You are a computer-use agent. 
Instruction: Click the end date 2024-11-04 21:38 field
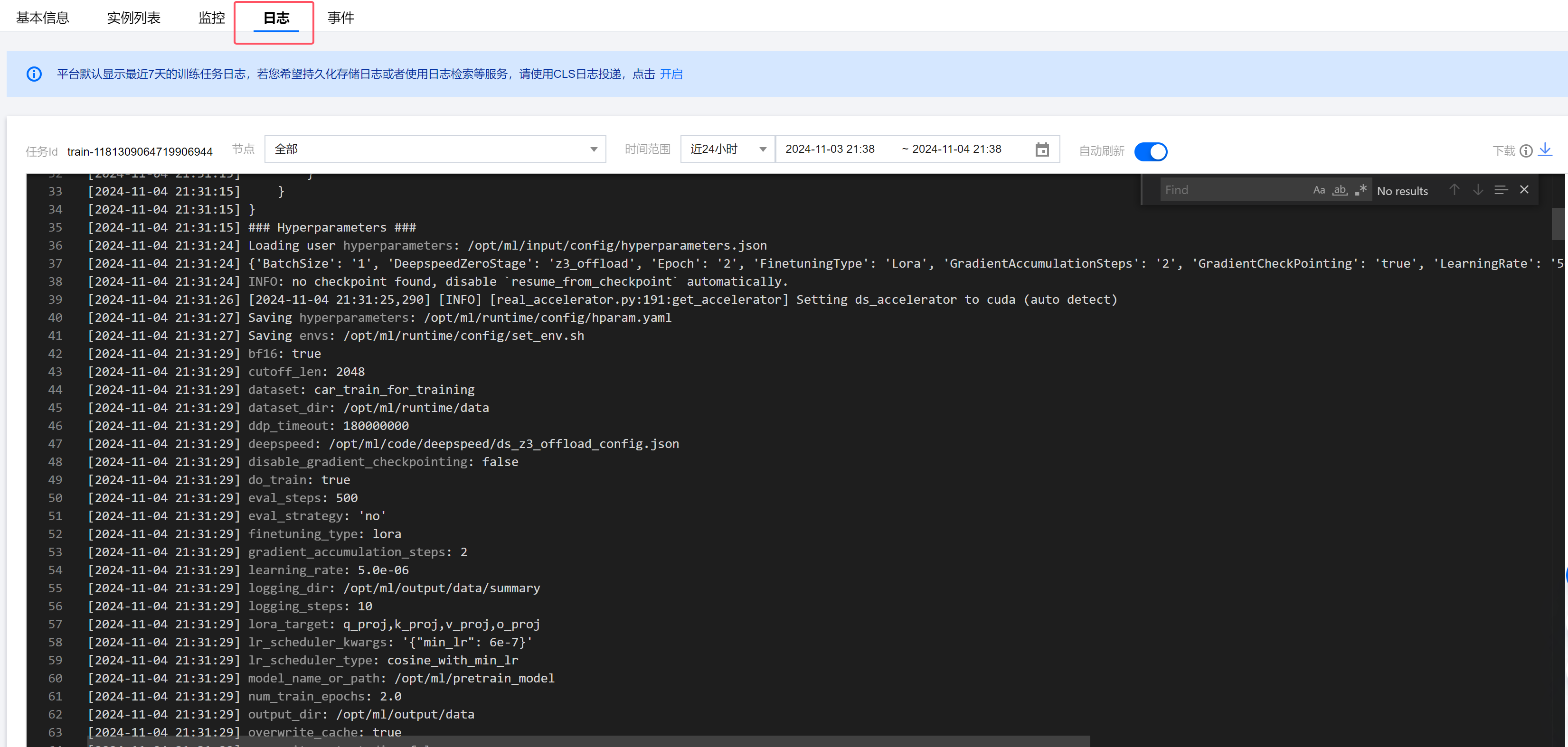click(956, 149)
